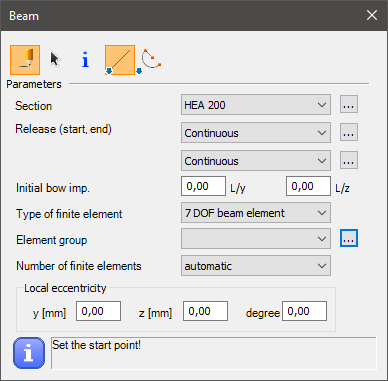
Task: Choose the arc beam drawing mode
Action: pos(151,59)
